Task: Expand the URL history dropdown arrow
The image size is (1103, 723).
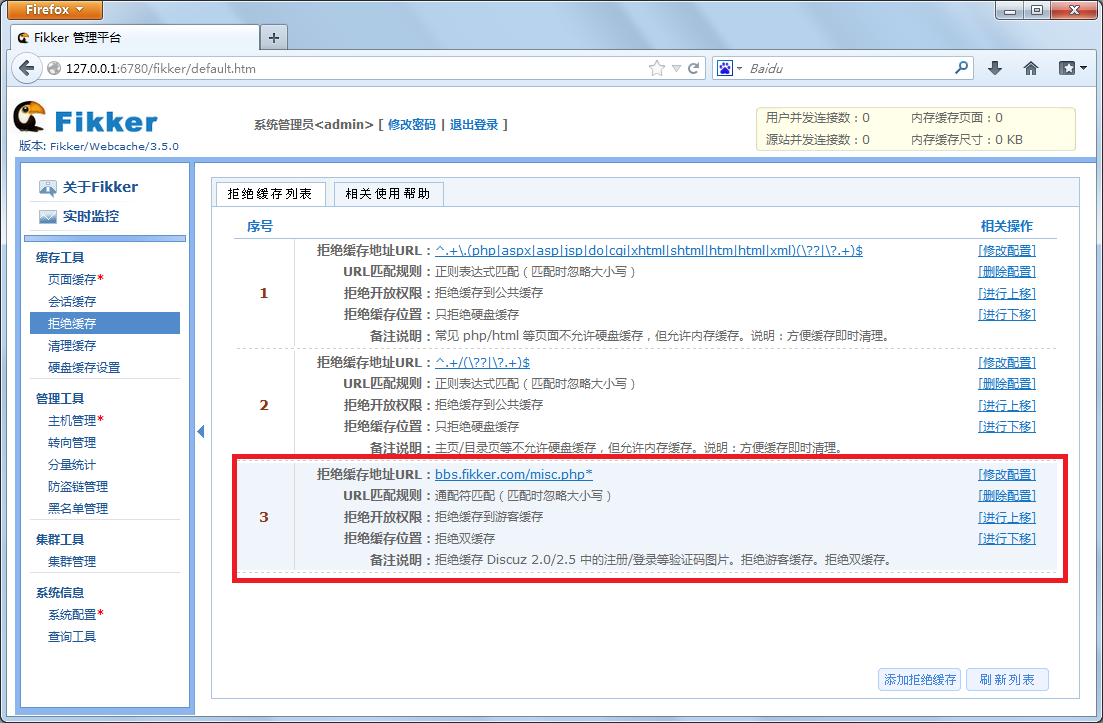Action: click(x=676, y=68)
